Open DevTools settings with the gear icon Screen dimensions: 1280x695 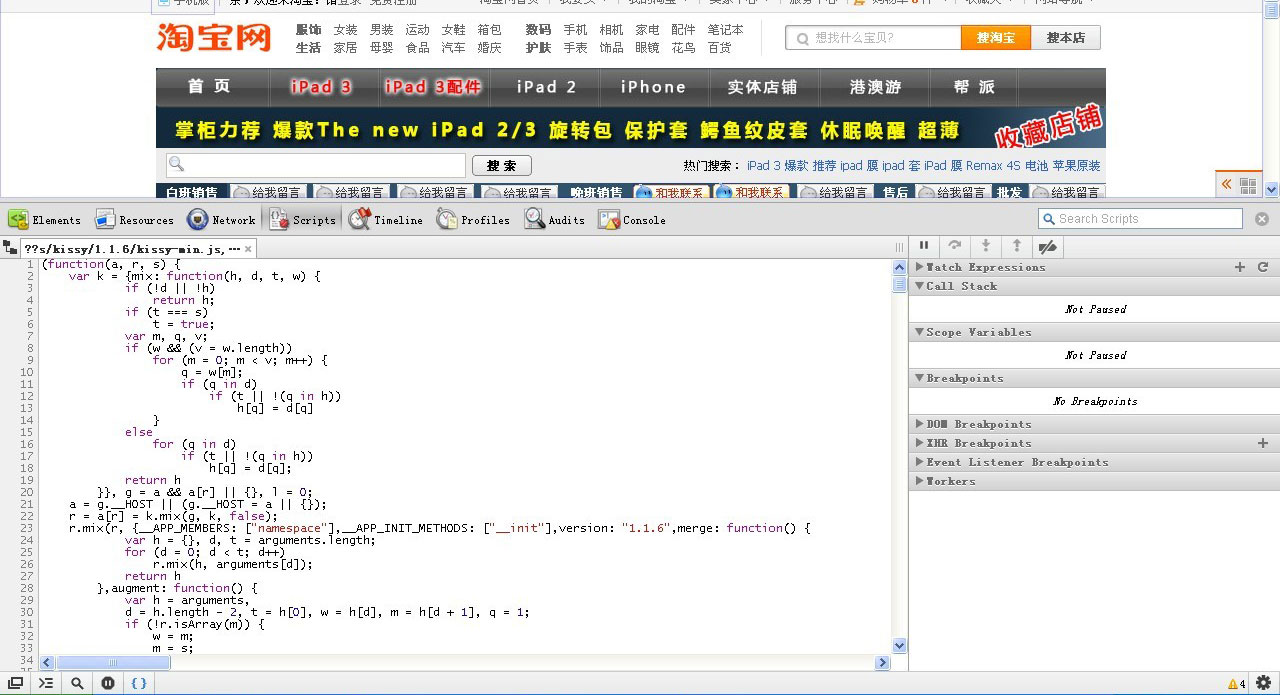1264,683
